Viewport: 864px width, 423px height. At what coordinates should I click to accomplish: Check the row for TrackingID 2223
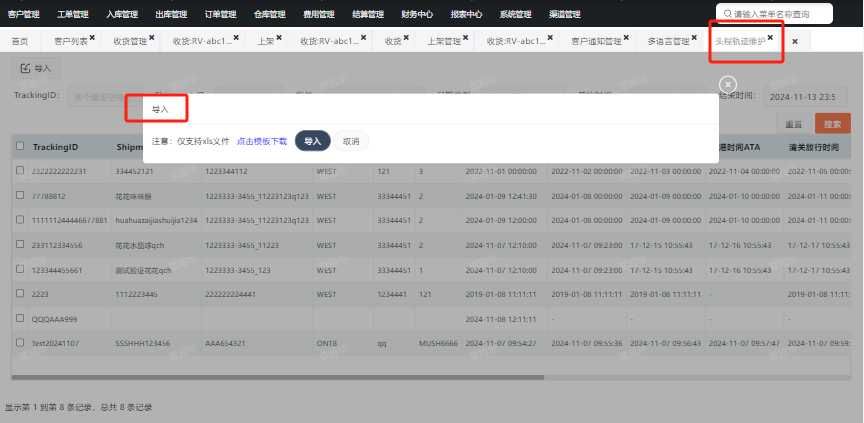point(20,293)
